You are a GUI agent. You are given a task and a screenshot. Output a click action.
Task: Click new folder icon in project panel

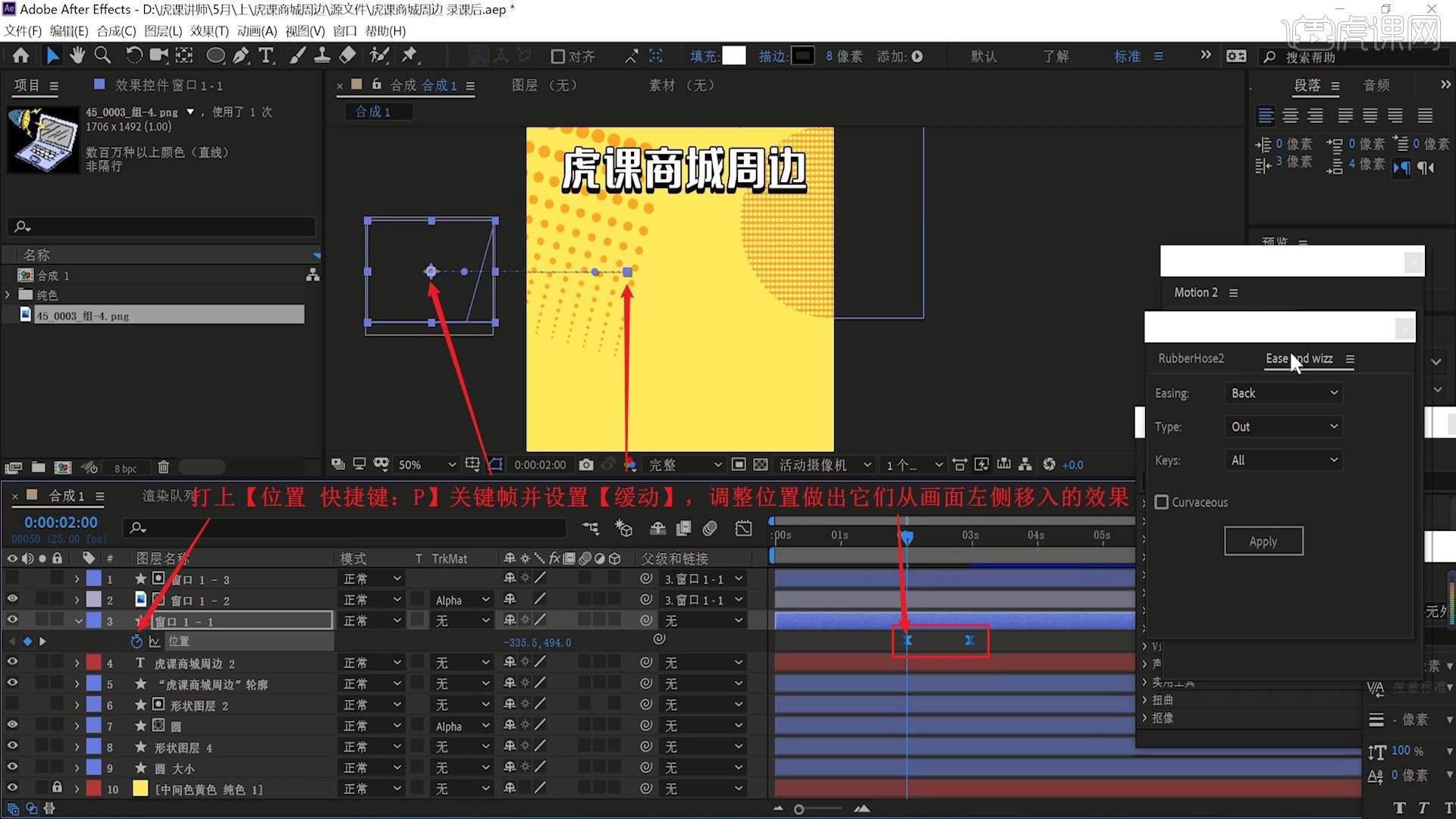click(x=38, y=468)
